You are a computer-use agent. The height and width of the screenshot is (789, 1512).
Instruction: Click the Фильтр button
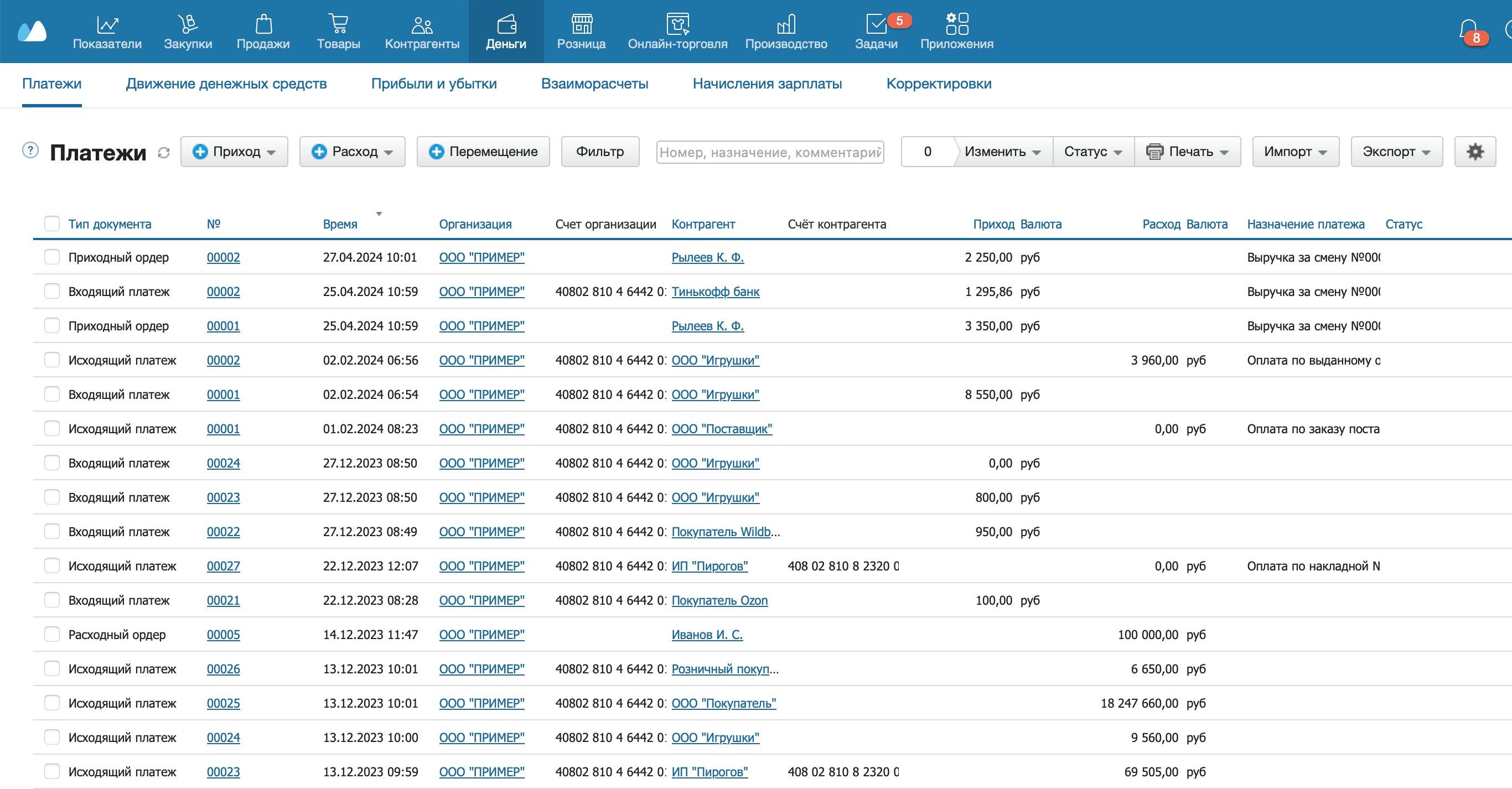(599, 152)
